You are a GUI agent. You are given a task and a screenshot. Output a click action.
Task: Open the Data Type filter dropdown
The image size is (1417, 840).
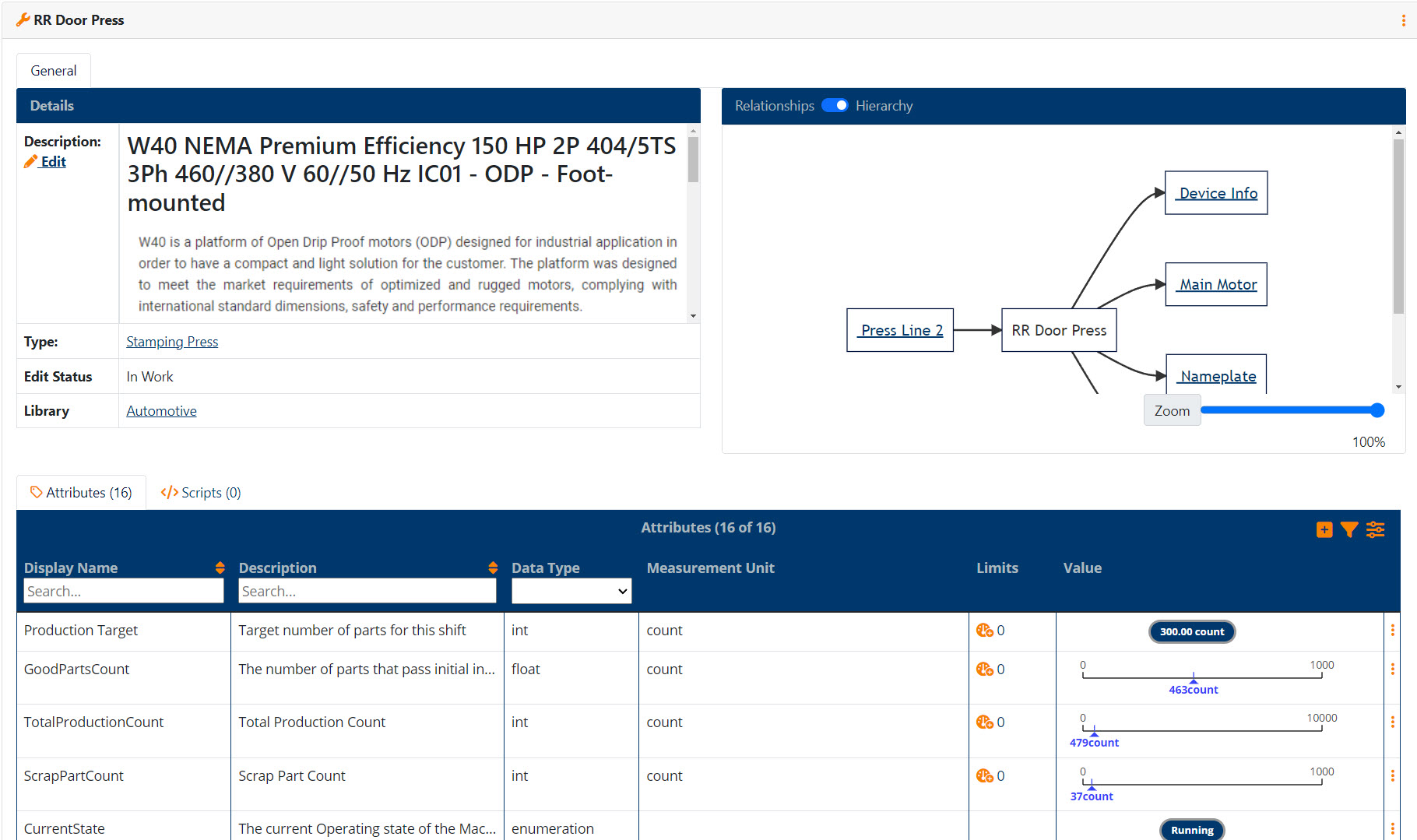tap(571, 592)
